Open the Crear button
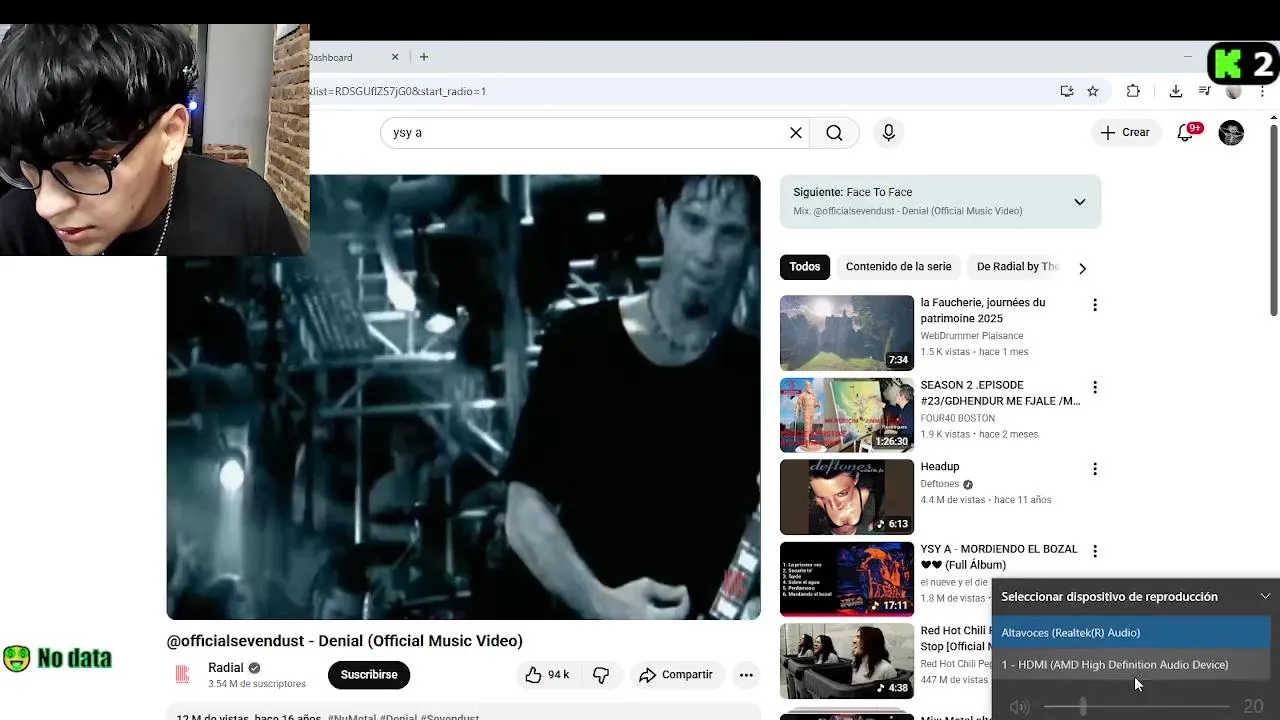The width and height of the screenshot is (1280, 720). tap(1125, 132)
